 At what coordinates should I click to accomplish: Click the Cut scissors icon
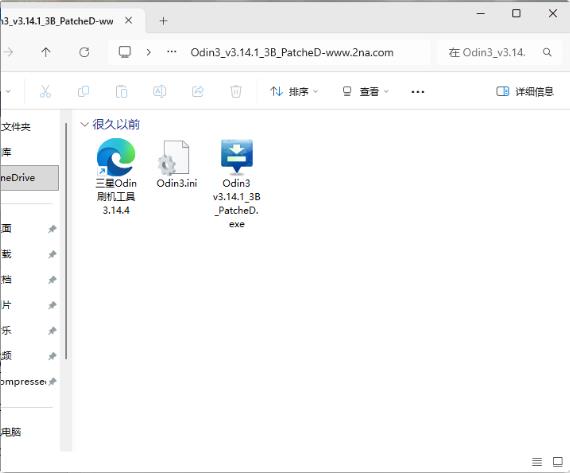pyautogui.click(x=45, y=91)
